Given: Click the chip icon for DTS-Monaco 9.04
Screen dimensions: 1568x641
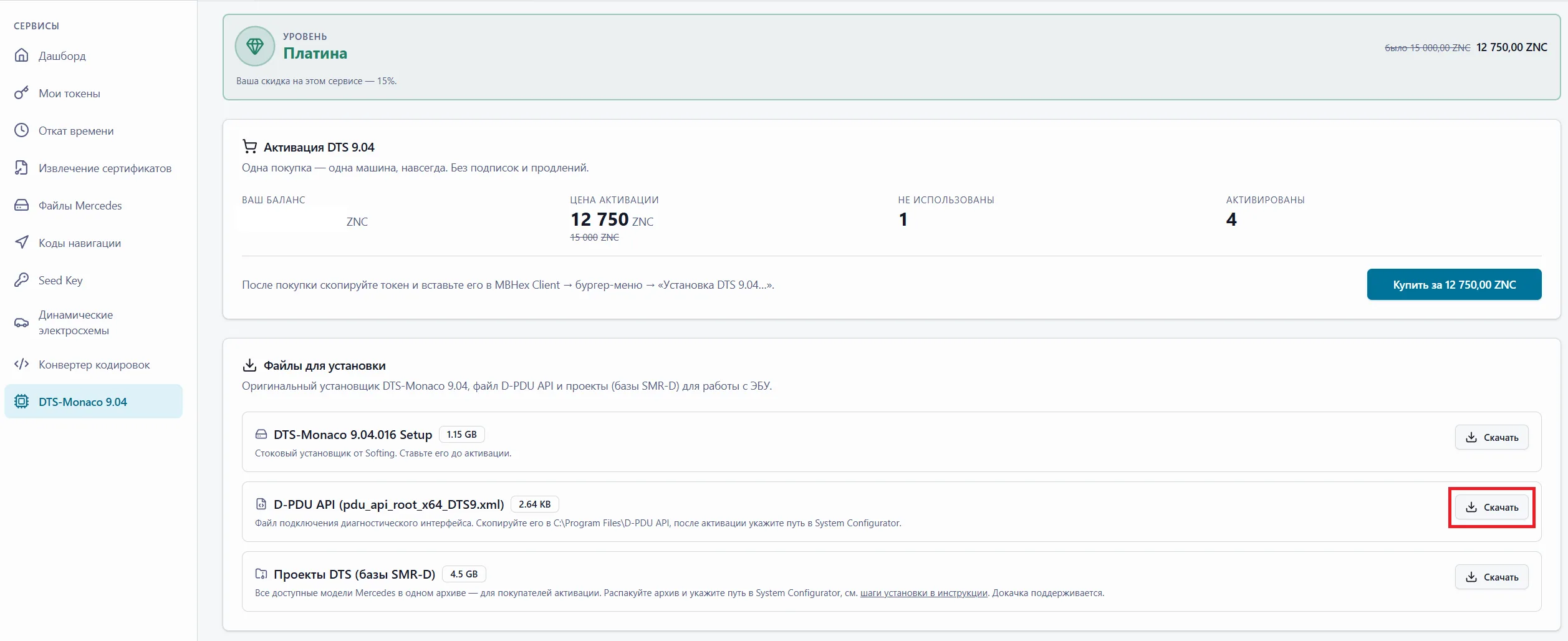Looking at the screenshot, I should (22, 402).
